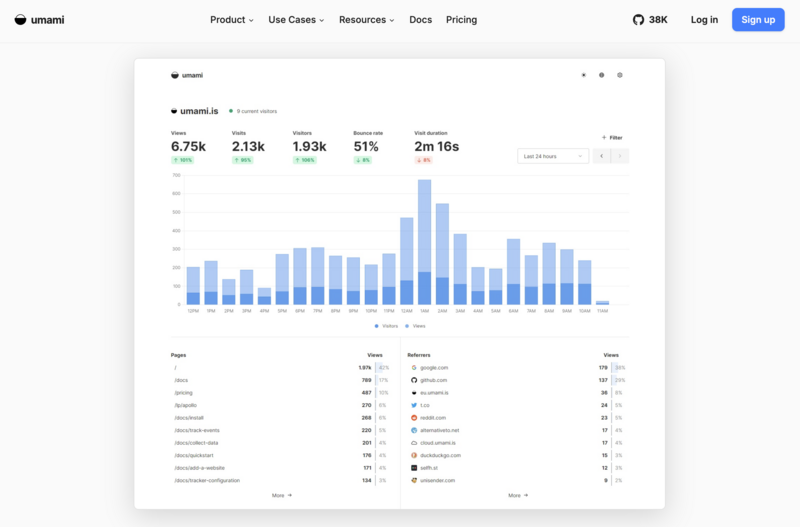Click the unisender.com referrer icon
The width and height of the screenshot is (800, 527).
pos(414,480)
